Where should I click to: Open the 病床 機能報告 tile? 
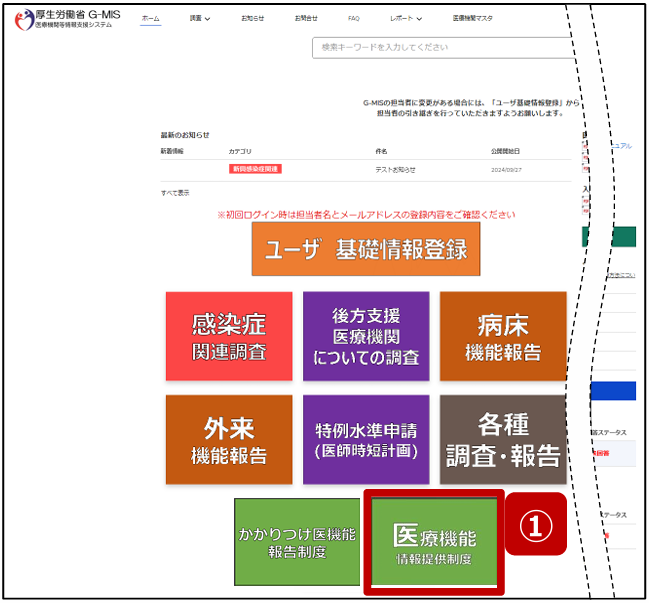(503, 336)
